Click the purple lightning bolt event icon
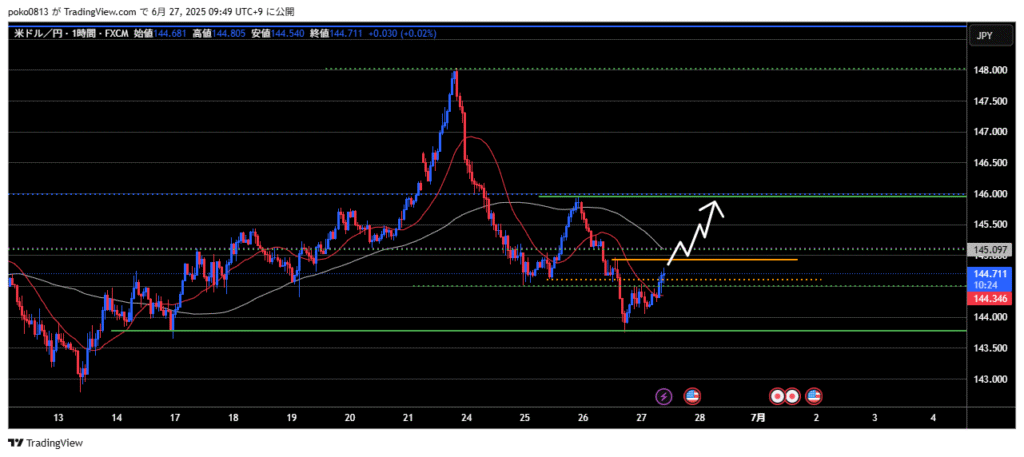The height and width of the screenshot is (457, 1024). click(665, 397)
